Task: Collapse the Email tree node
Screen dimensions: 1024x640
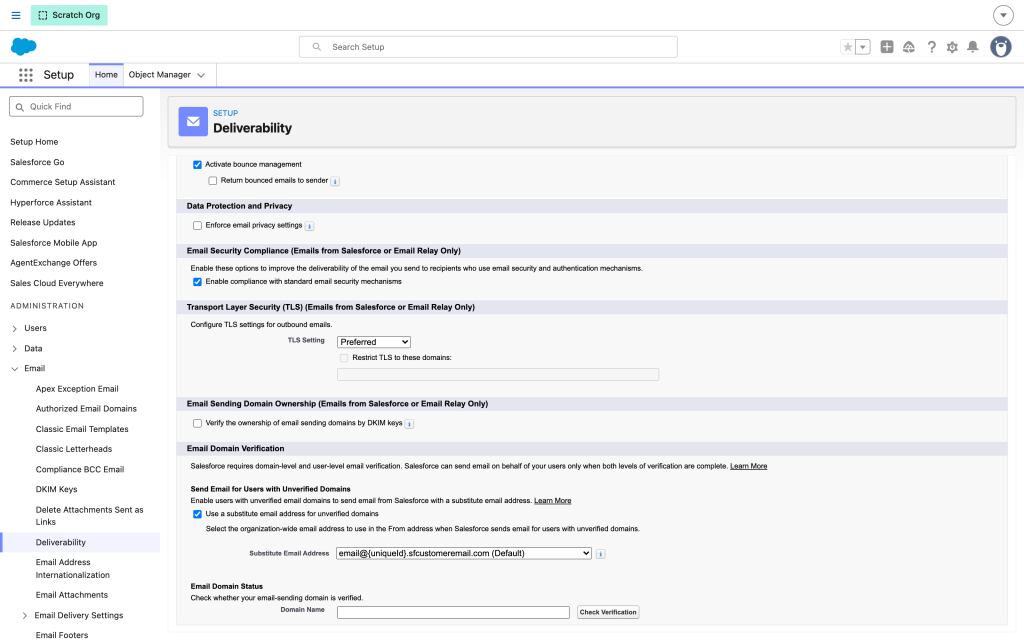Action: tap(14, 369)
